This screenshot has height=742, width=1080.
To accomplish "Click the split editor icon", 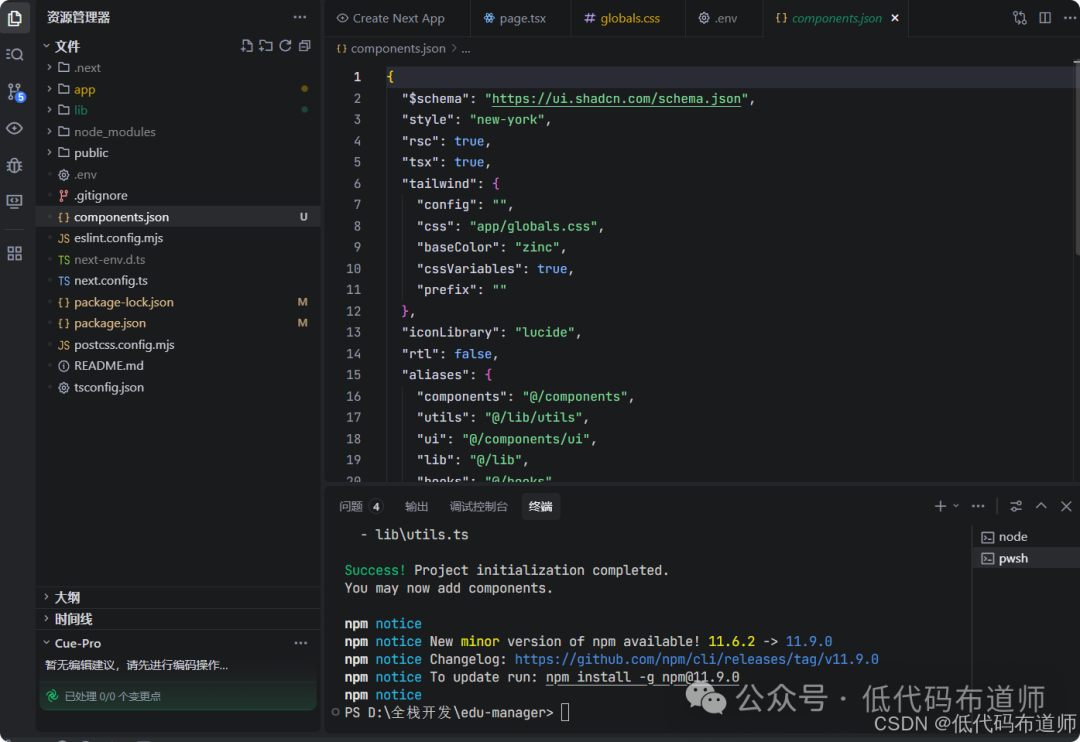I will point(1045,18).
